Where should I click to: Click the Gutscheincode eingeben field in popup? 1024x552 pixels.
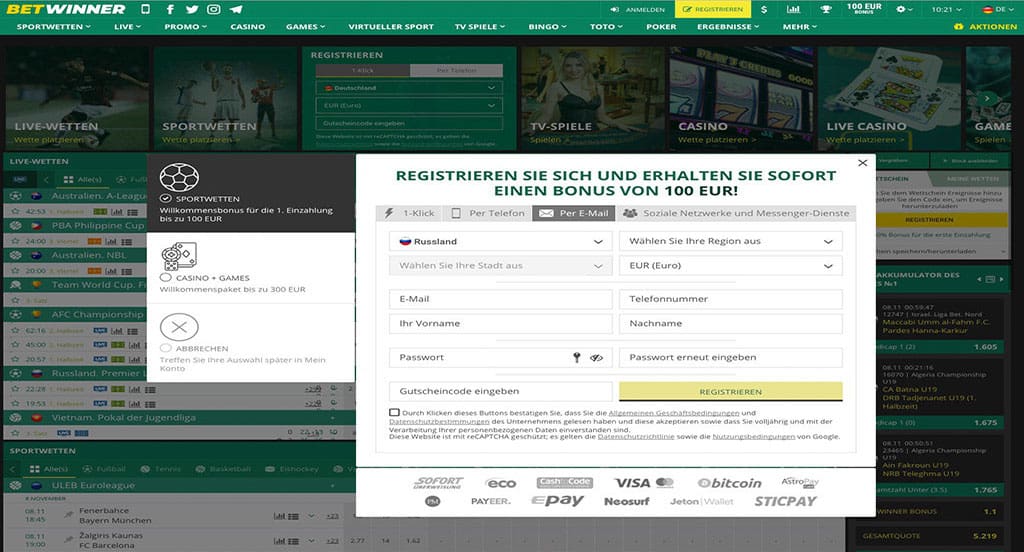tap(501, 391)
